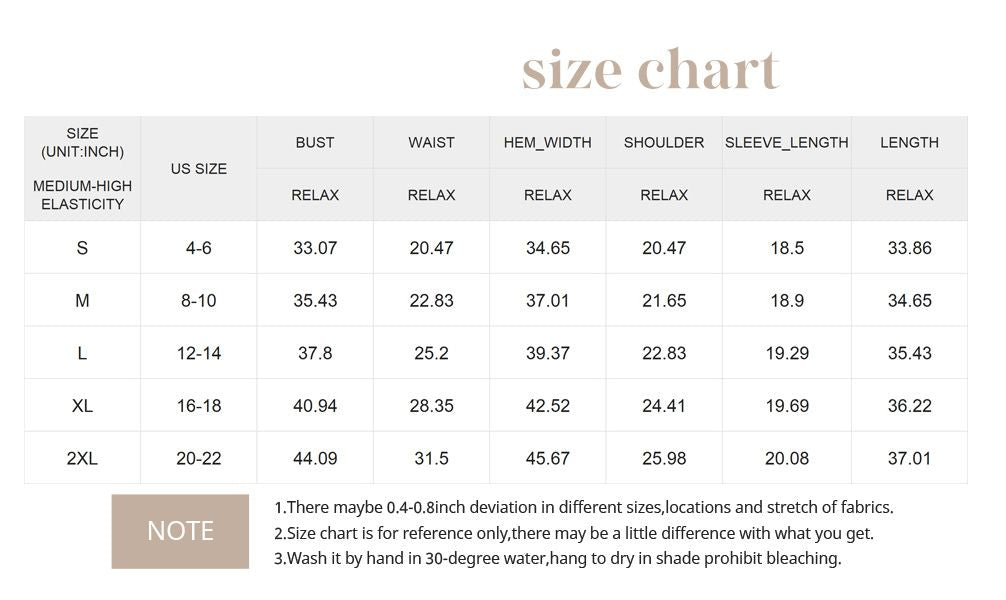Click the MEDIUM-HIGH ELASTICITY header text
This screenshot has width=1006, height=600.
[82, 195]
